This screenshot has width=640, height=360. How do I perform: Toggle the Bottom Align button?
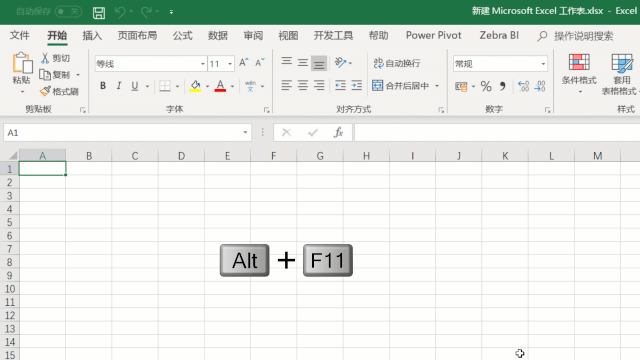pos(319,63)
